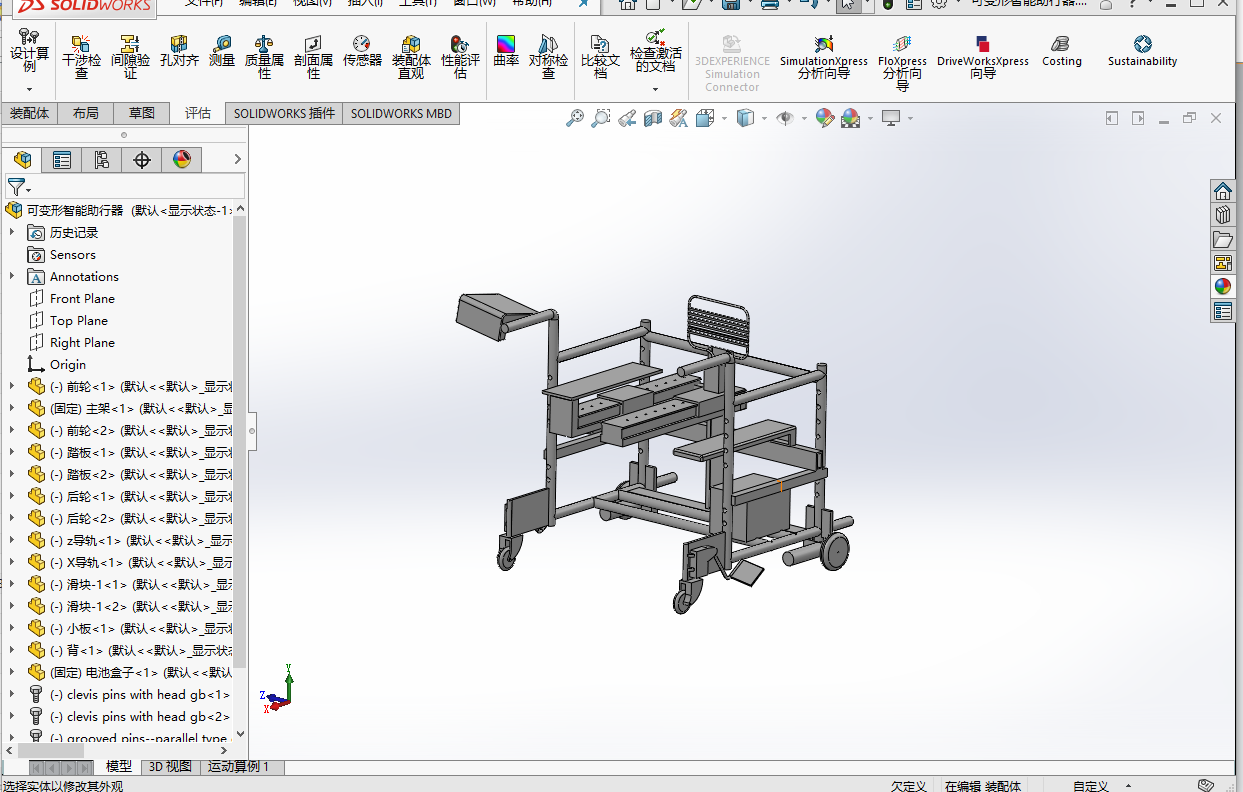
Task: Open the DimXpertManager tab icon
Action: click(142, 159)
